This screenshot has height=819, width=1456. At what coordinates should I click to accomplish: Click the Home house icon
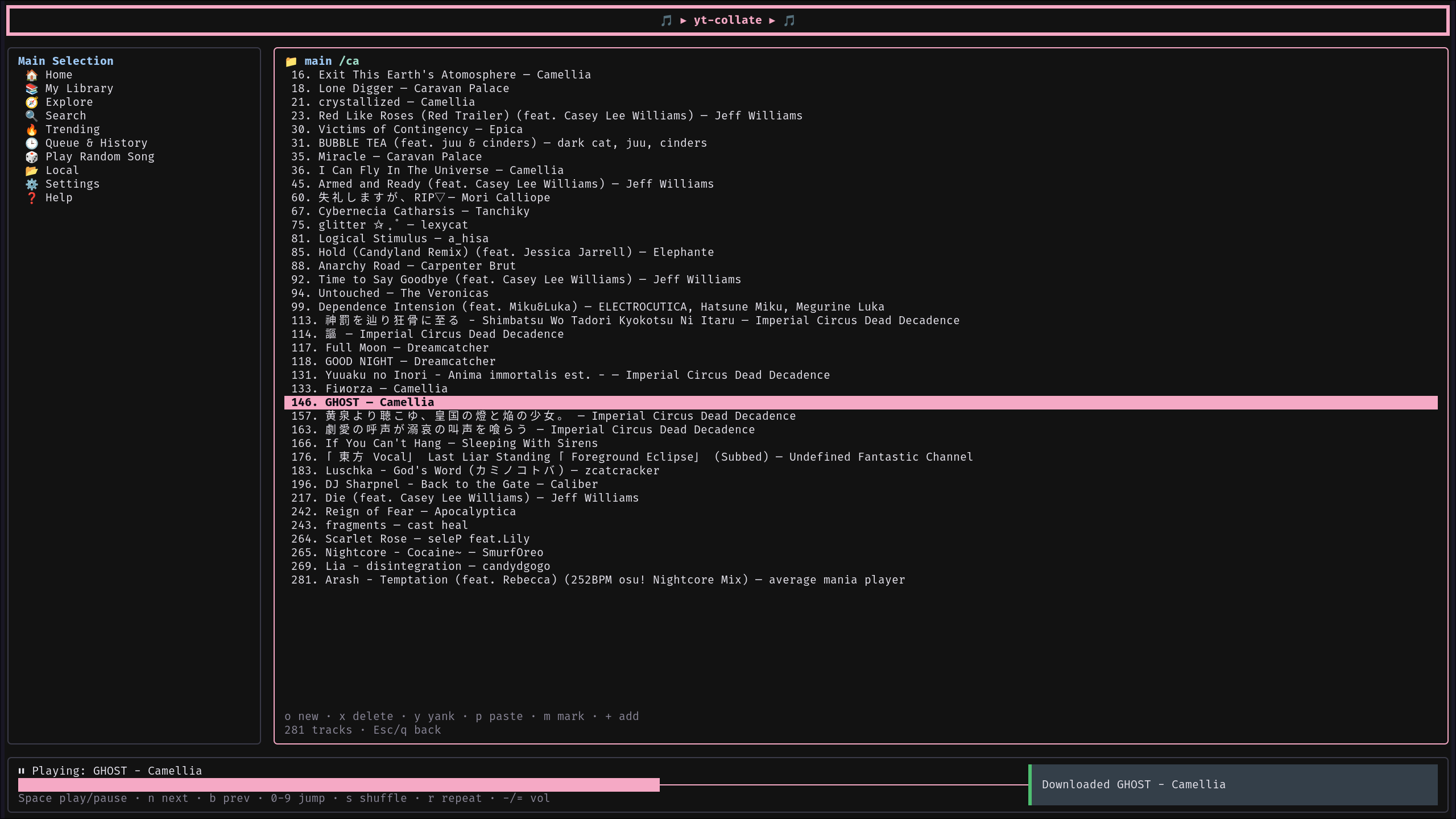pyautogui.click(x=32, y=75)
